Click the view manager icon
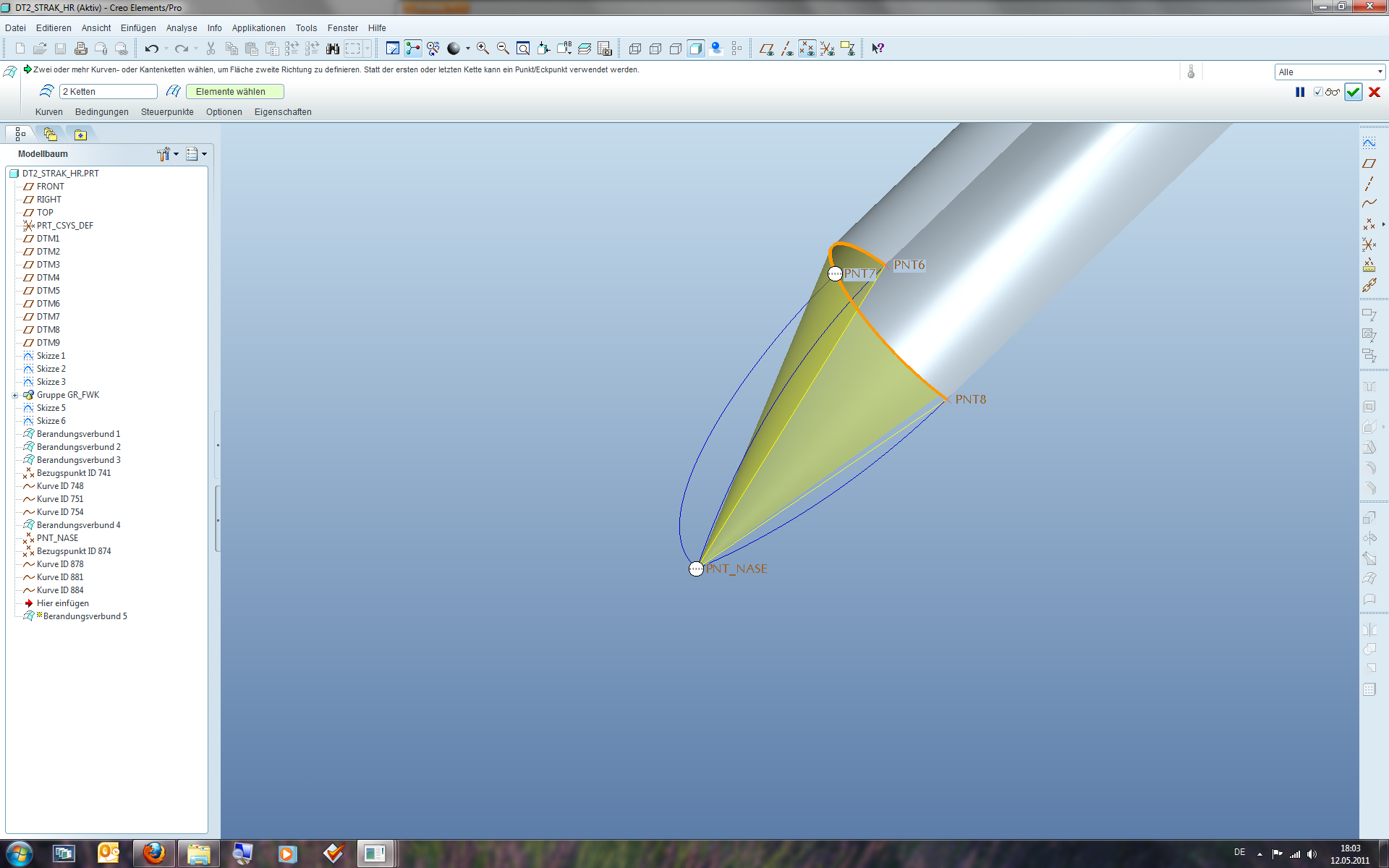 tap(605, 48)
